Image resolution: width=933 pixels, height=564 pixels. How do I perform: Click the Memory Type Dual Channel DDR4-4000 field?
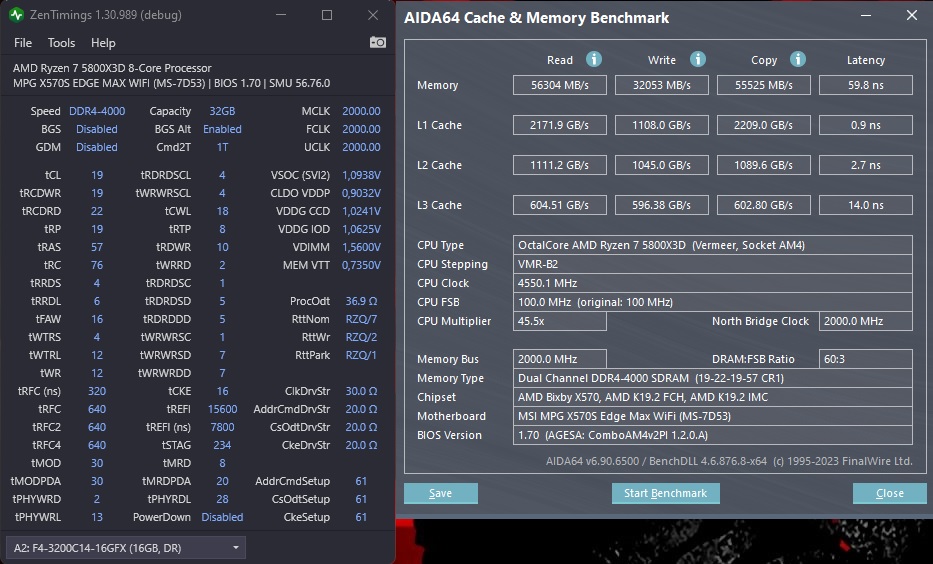(712, 378)
